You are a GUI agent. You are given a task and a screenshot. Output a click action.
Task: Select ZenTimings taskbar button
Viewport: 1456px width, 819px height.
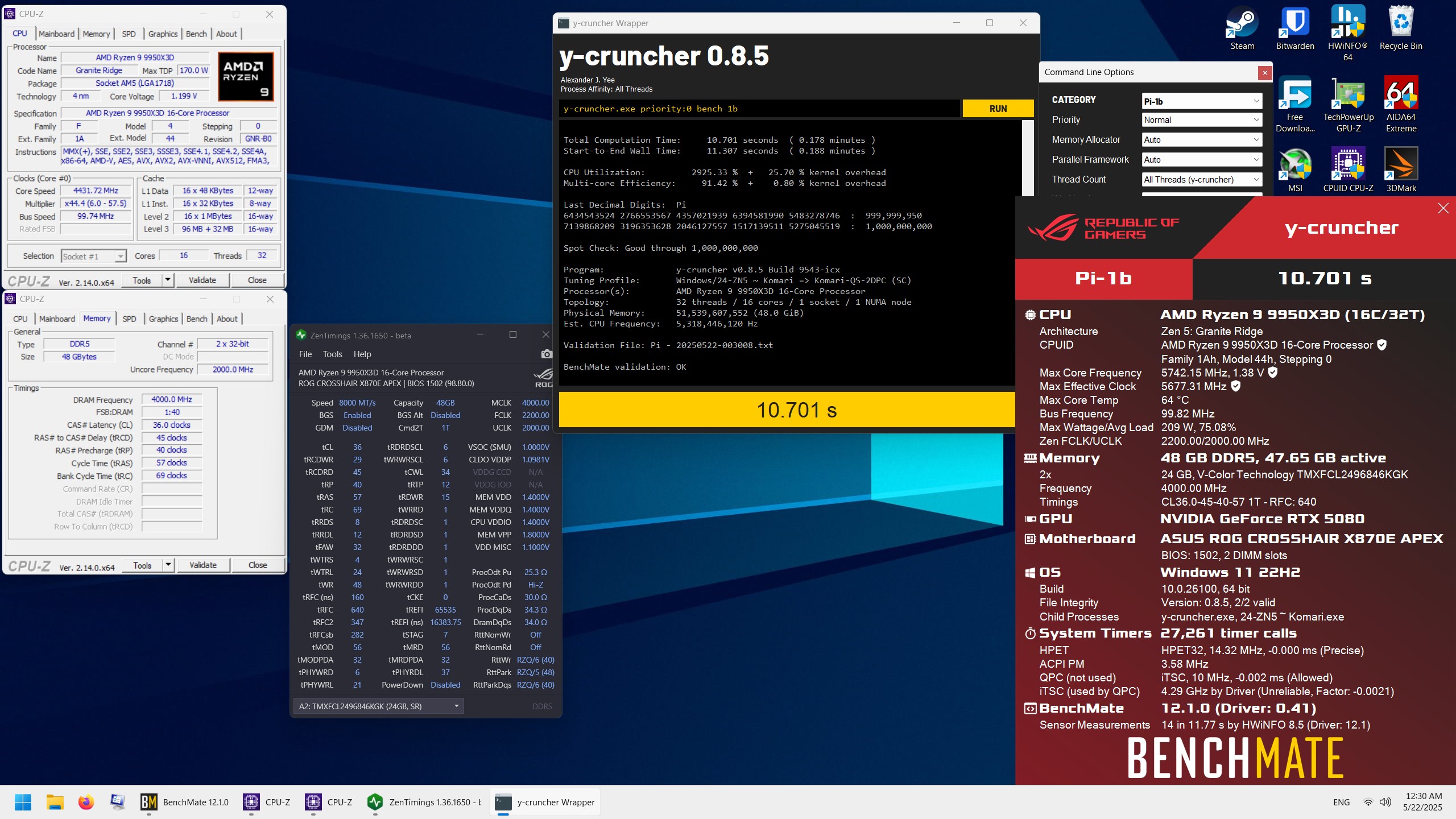pyautogui.click(x=424, y=802)
